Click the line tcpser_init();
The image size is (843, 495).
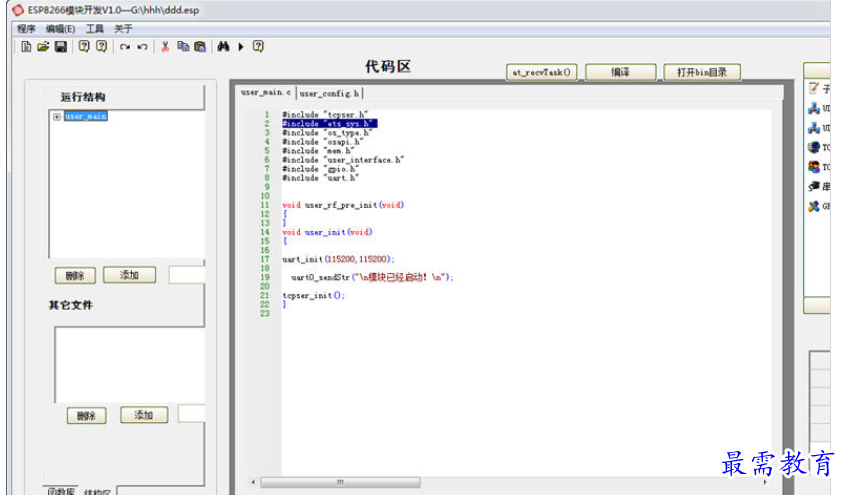pyautogui.click(x=313, y=296)
